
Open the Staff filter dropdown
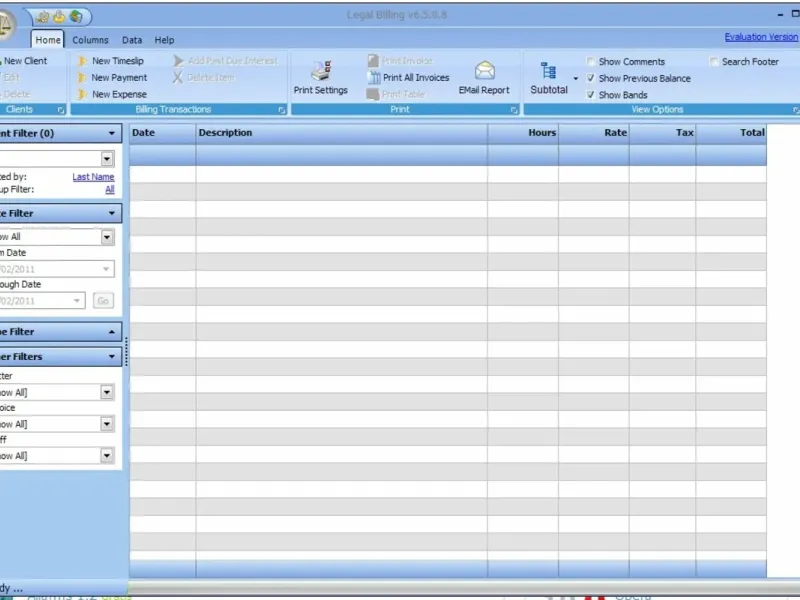[x=107, y=456]
